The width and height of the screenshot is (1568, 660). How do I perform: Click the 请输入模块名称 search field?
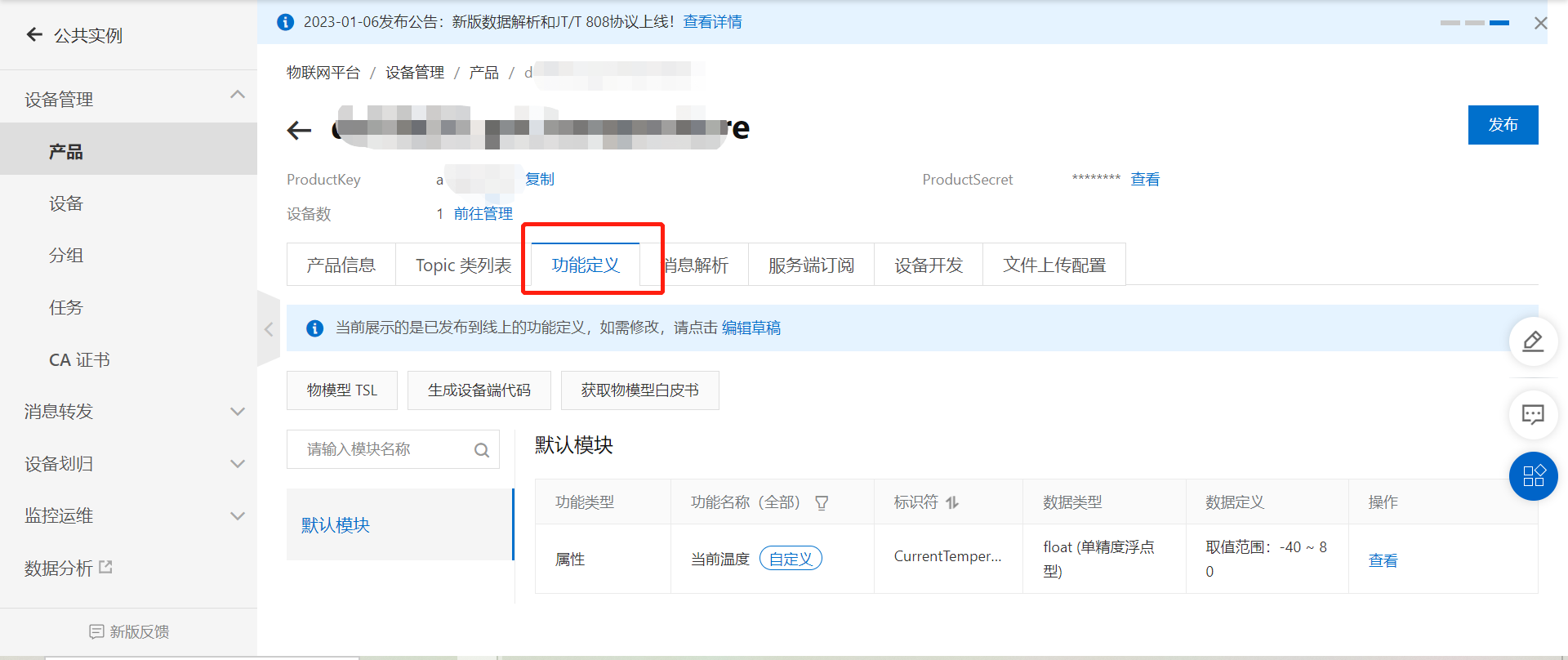(393, 449)
